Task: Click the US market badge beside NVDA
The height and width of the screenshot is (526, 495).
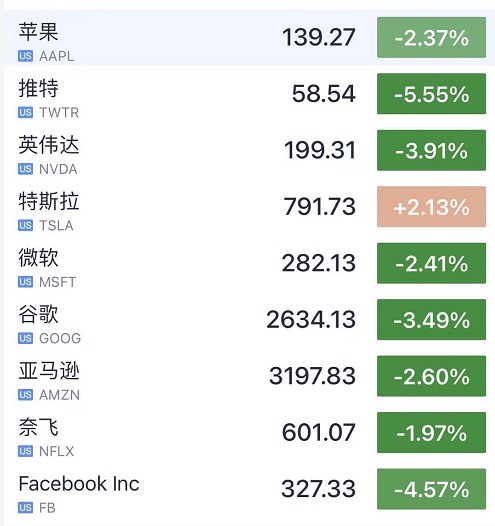Action: click(x=25, y=169)
